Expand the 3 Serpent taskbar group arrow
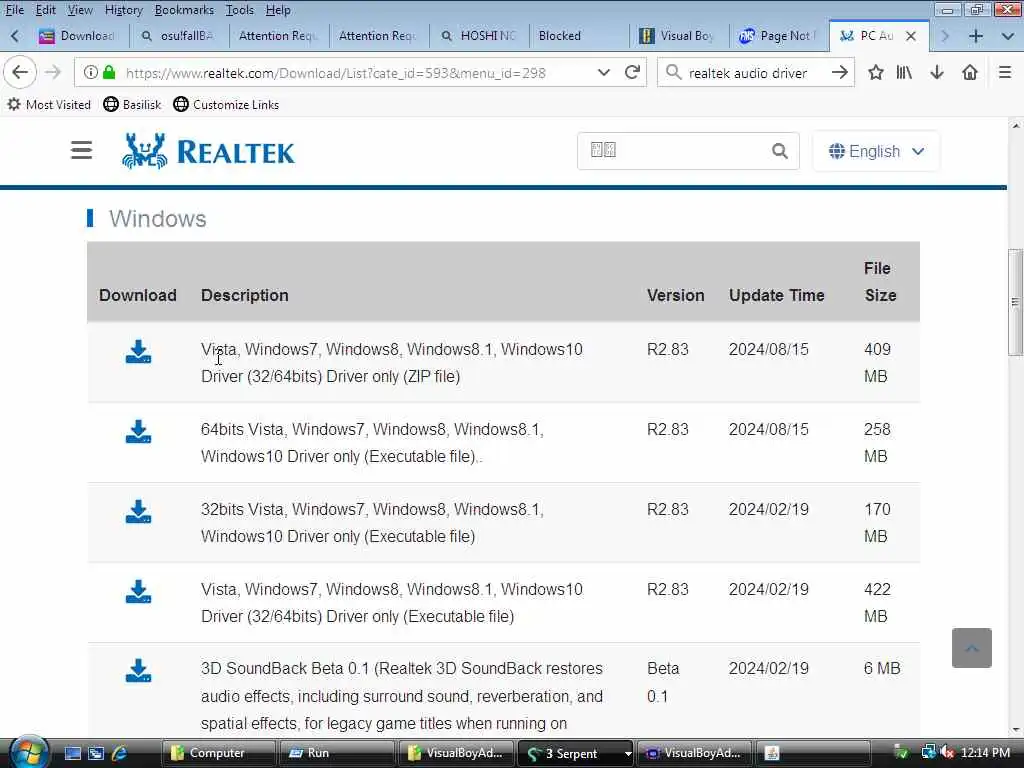1024x768 pixels. [x=628, y=754]
